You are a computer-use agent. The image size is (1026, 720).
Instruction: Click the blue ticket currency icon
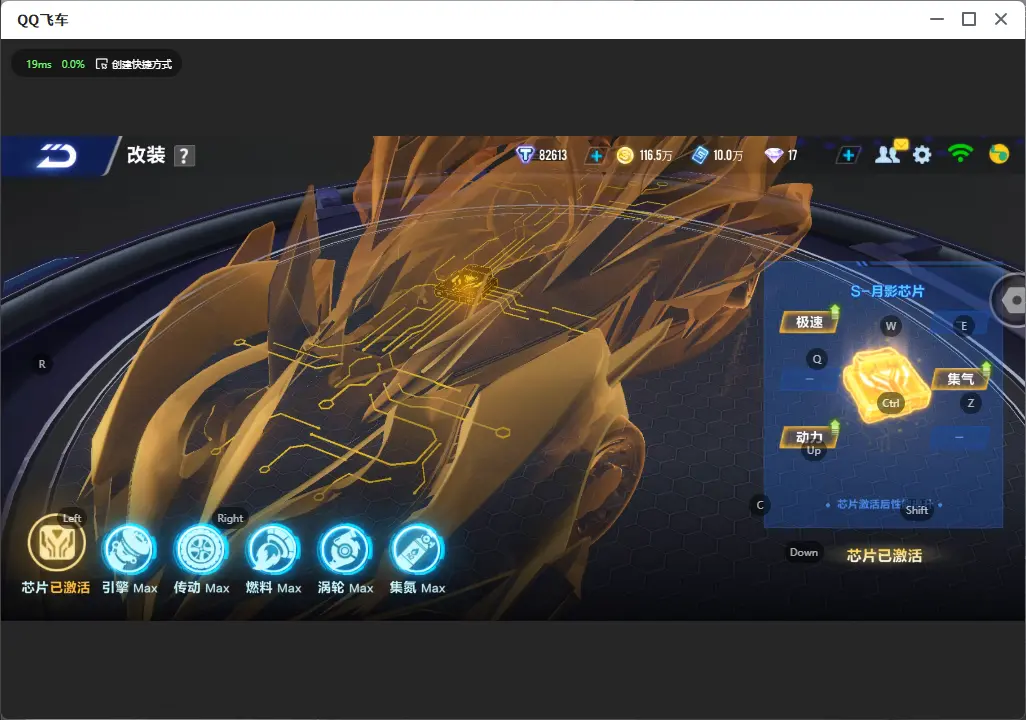click(x=699, y=155)
